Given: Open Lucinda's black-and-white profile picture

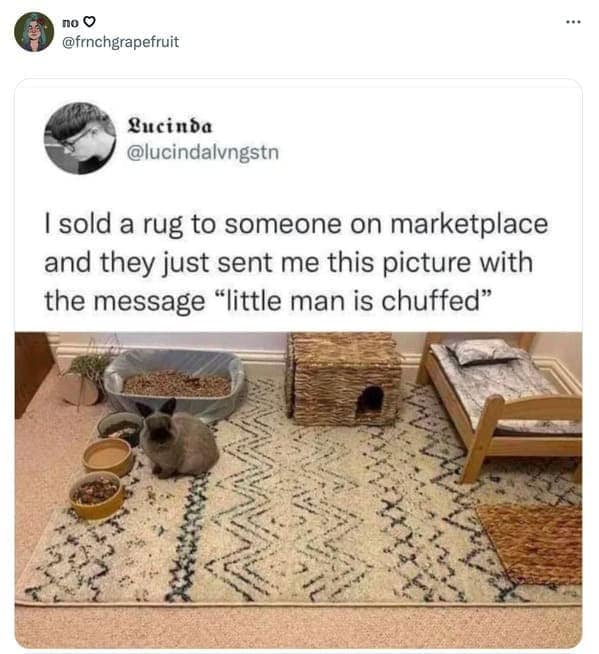Looking at the screenshot, I should coord(80,138).
